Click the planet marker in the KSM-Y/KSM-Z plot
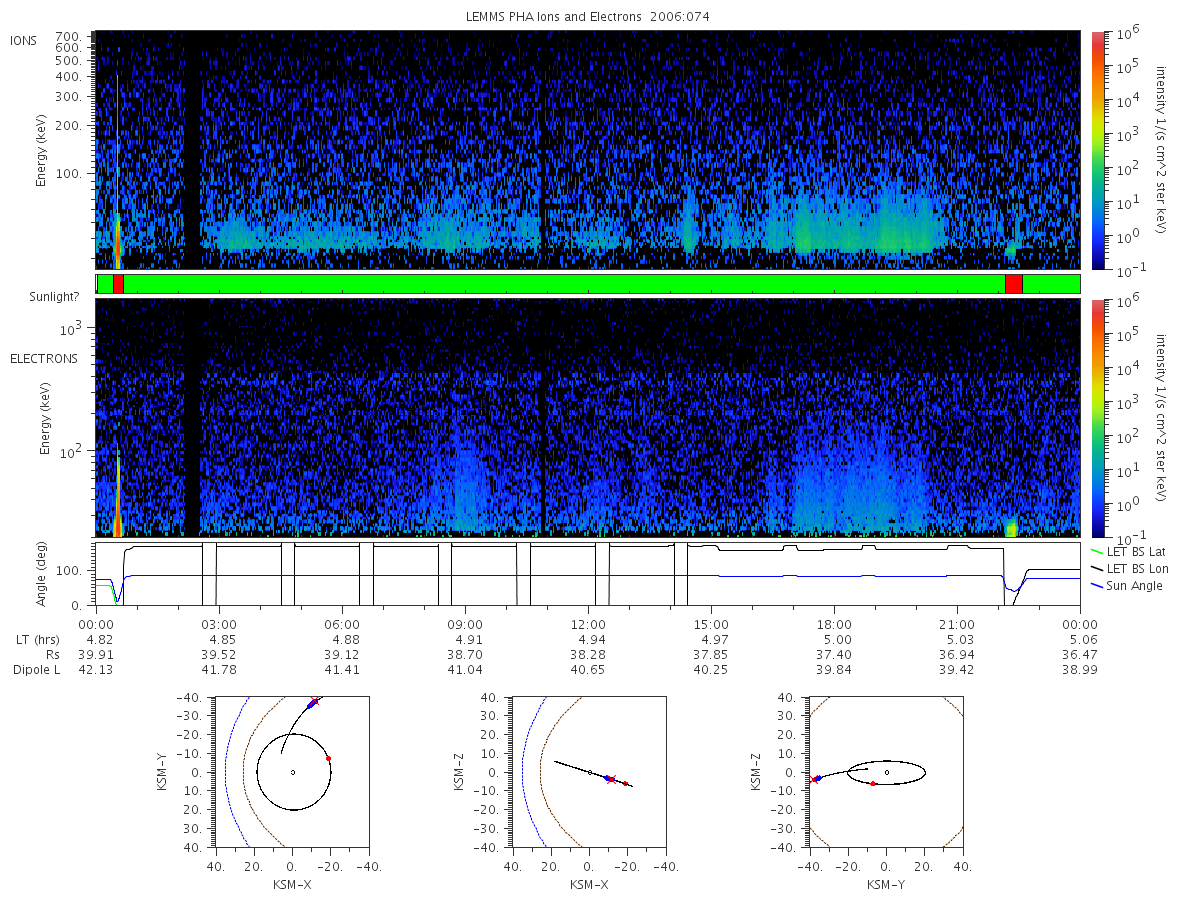 tap(887, 772)
